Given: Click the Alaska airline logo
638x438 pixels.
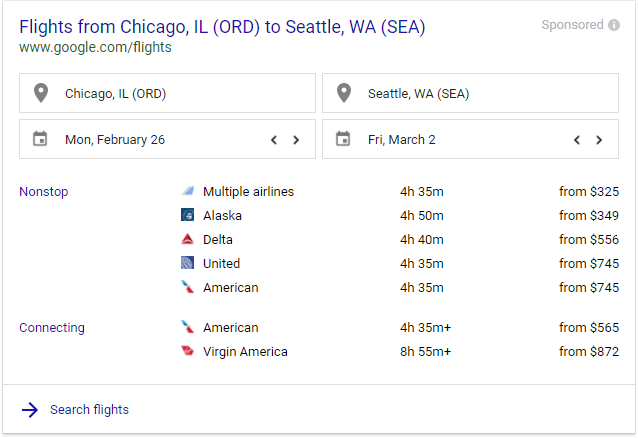Looking at the screenshot, I should [187, 215].
